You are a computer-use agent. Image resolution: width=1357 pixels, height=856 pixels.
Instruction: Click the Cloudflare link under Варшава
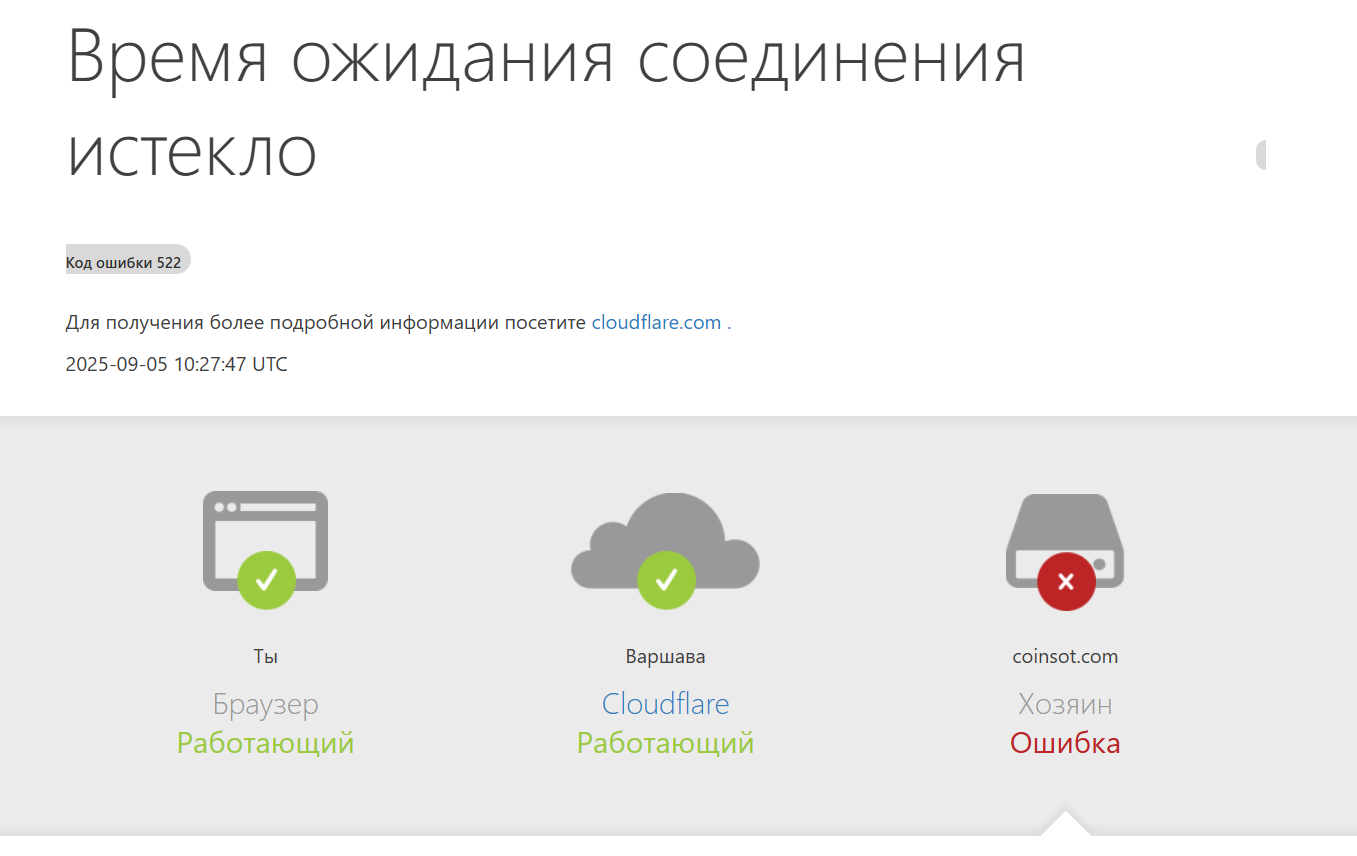665,704
